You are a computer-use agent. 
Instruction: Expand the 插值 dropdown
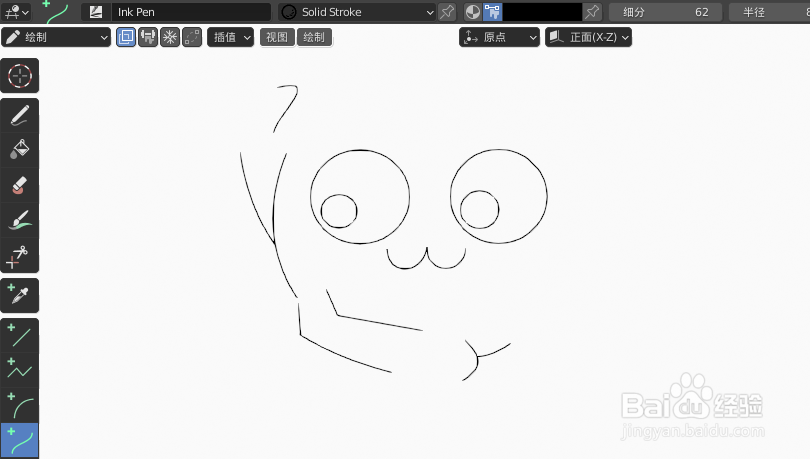230,37
